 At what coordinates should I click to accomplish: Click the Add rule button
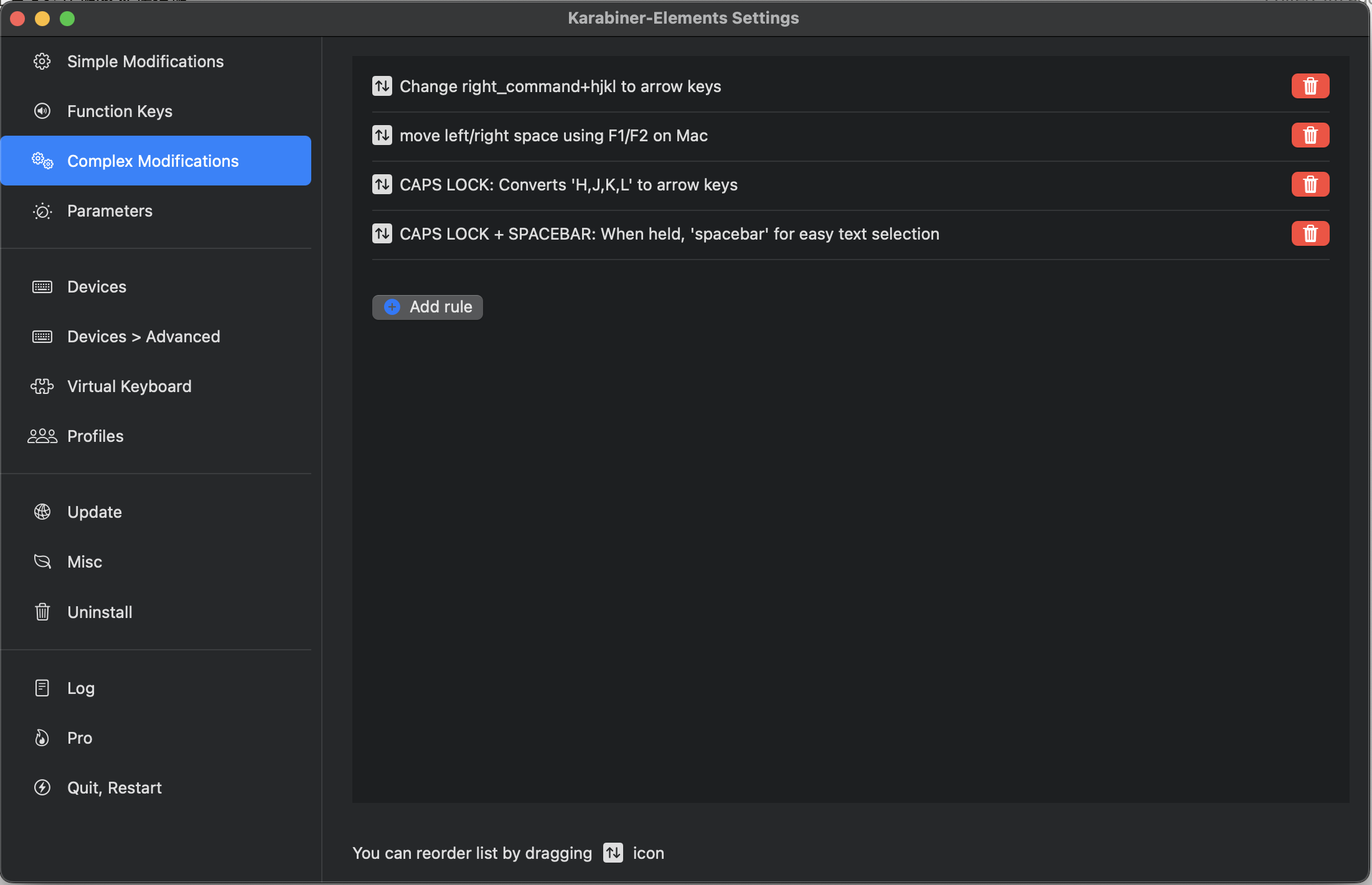click(x=427, y=307)
